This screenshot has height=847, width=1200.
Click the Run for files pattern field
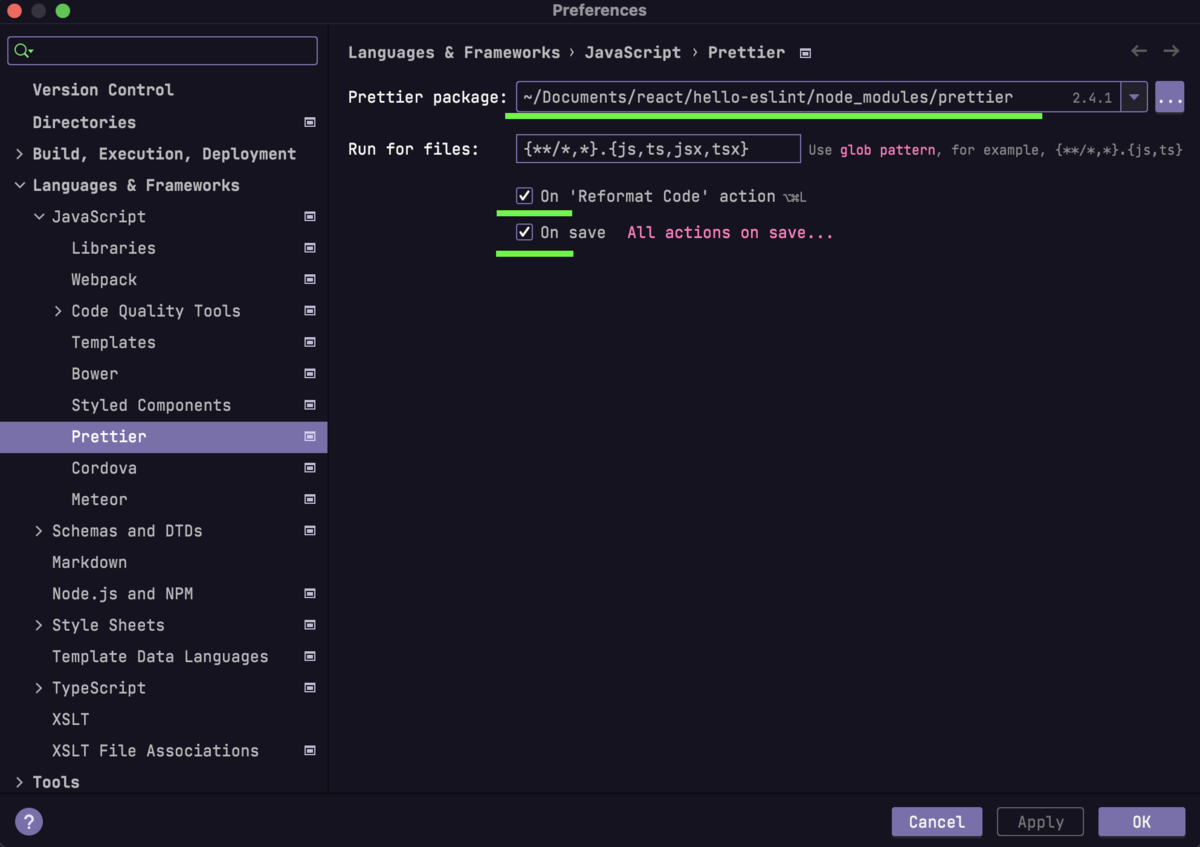coord(658,149)
